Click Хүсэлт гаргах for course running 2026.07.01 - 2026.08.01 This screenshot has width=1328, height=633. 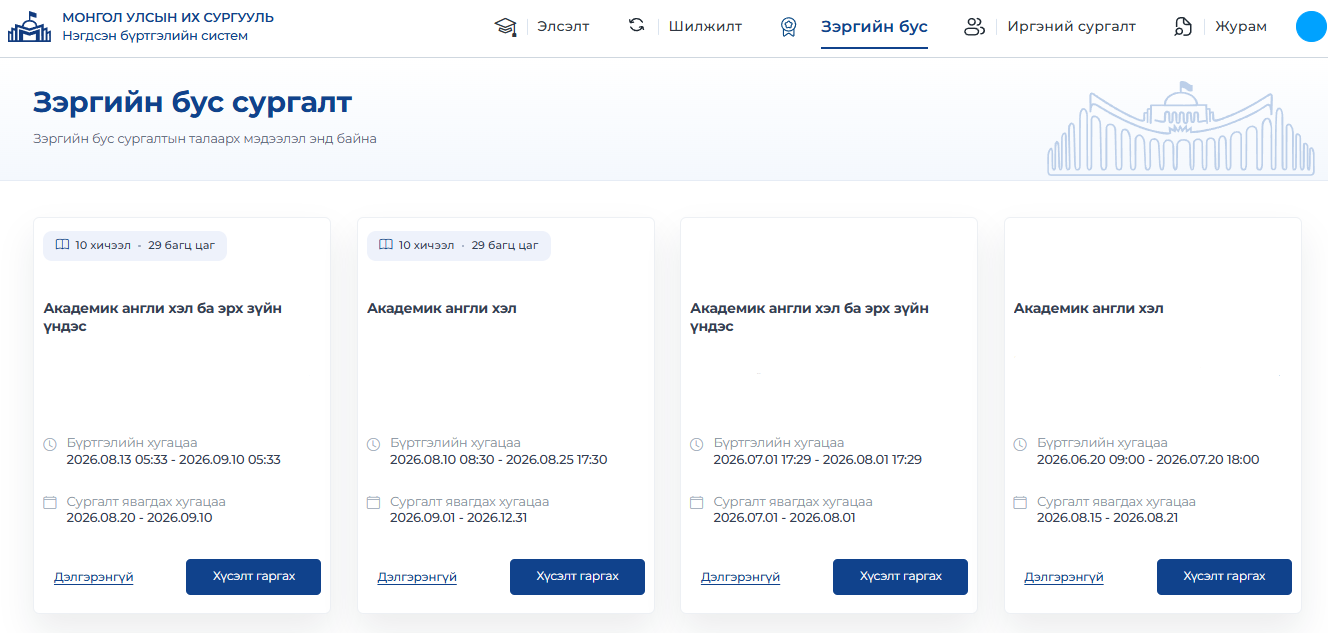tap(900, 577)
